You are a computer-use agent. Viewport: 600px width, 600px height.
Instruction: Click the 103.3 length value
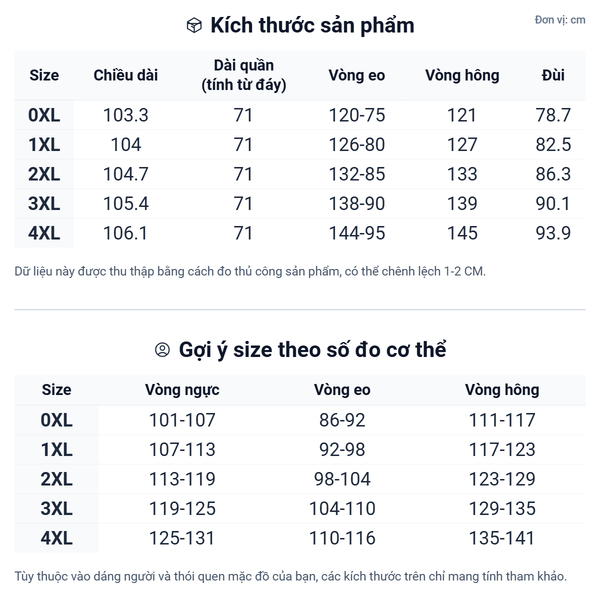pos(126,115)
